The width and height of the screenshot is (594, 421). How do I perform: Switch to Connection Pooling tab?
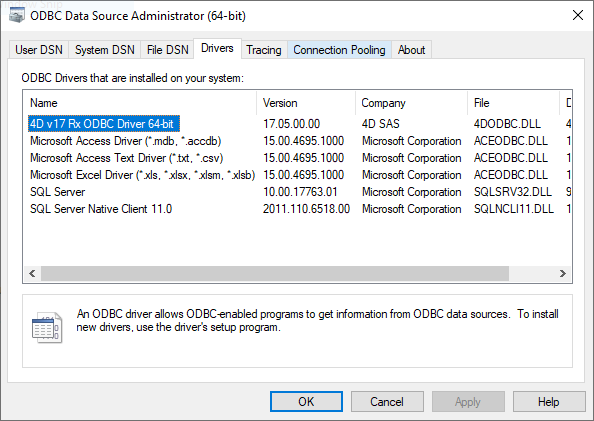339,50
